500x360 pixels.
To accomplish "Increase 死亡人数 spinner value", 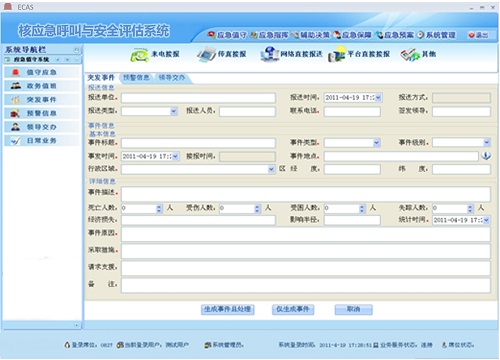I will (159, 207).
